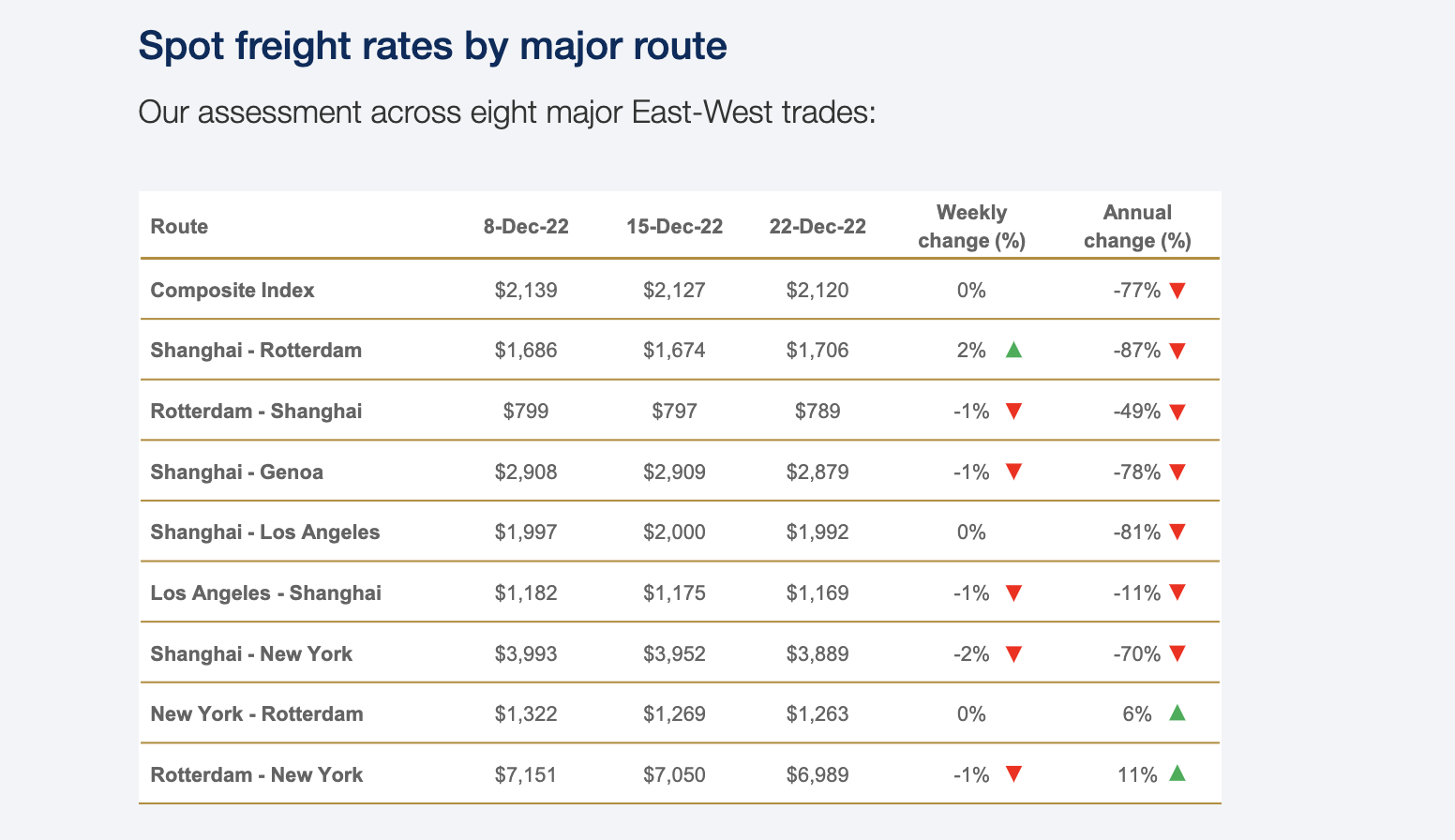Click red annual arrow beside -11%
The height and width of the screenshot is (840, 1455).
point(1177,593)
